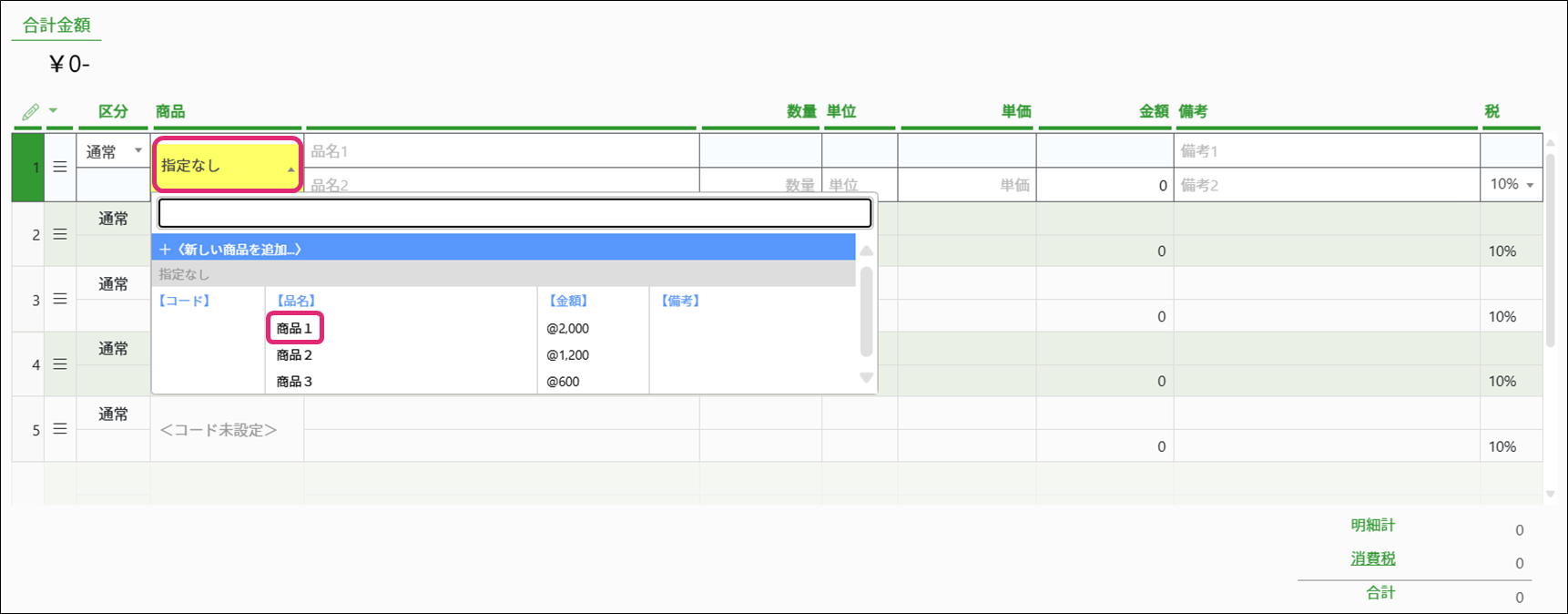Image resolution: width=1568 pixels, height=614 pixels.
Task: Click the product search text box
Action: (514, 213)
